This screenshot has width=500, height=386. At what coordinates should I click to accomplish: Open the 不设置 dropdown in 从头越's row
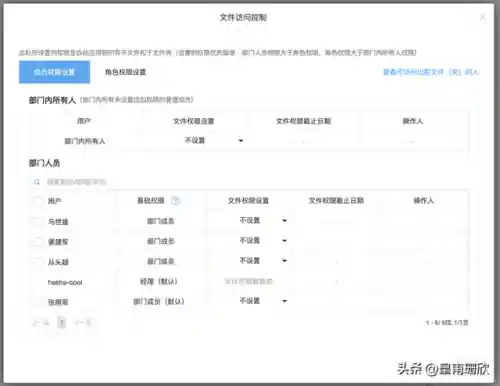point(263,260)
